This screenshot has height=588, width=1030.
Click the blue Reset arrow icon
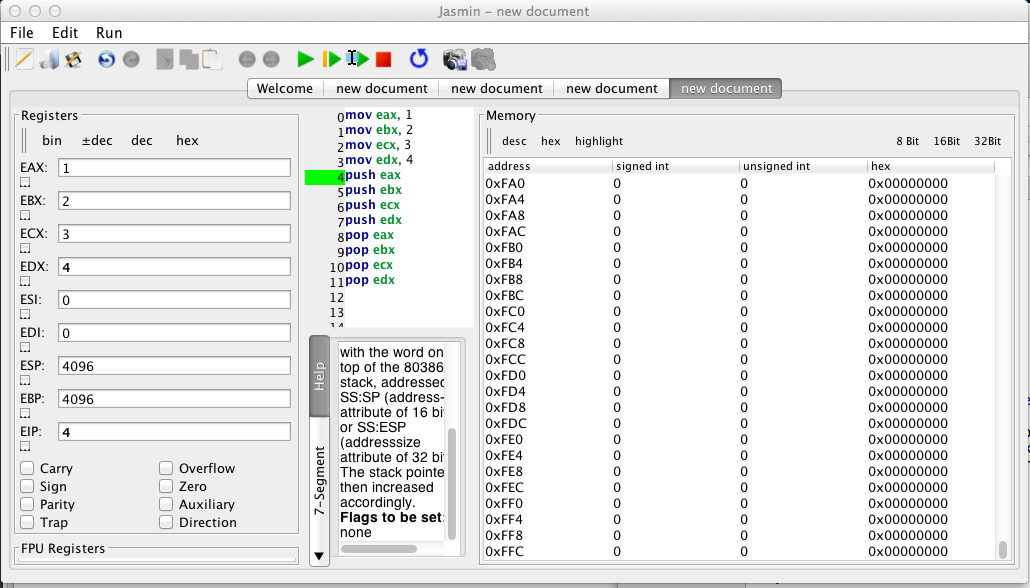coord(419,60)
